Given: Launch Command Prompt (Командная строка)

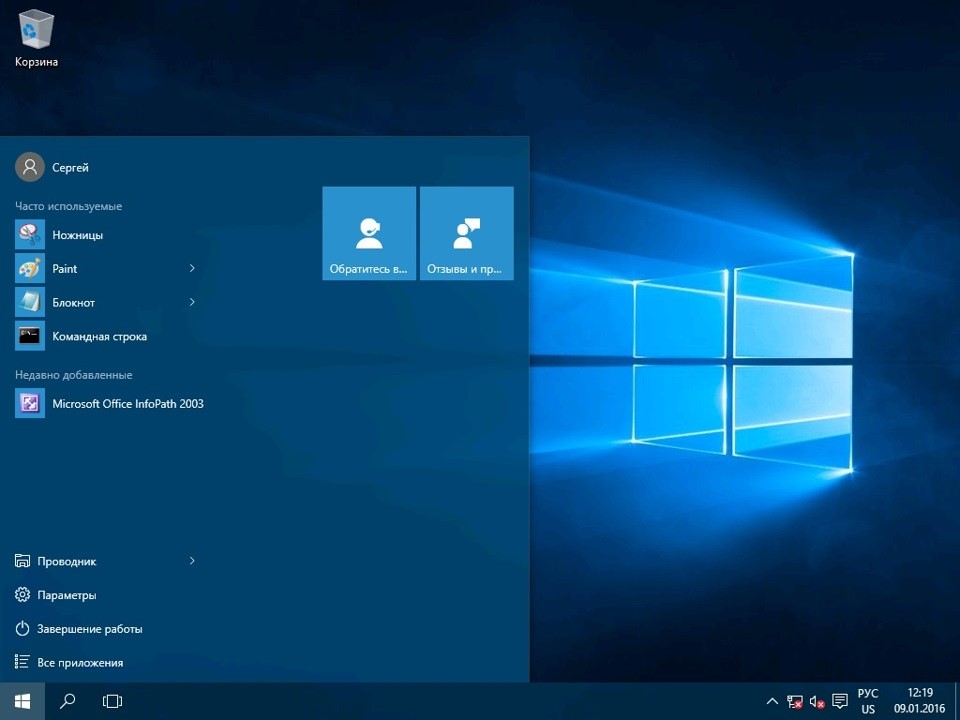Looking at the screenshot, I should 99,337.
